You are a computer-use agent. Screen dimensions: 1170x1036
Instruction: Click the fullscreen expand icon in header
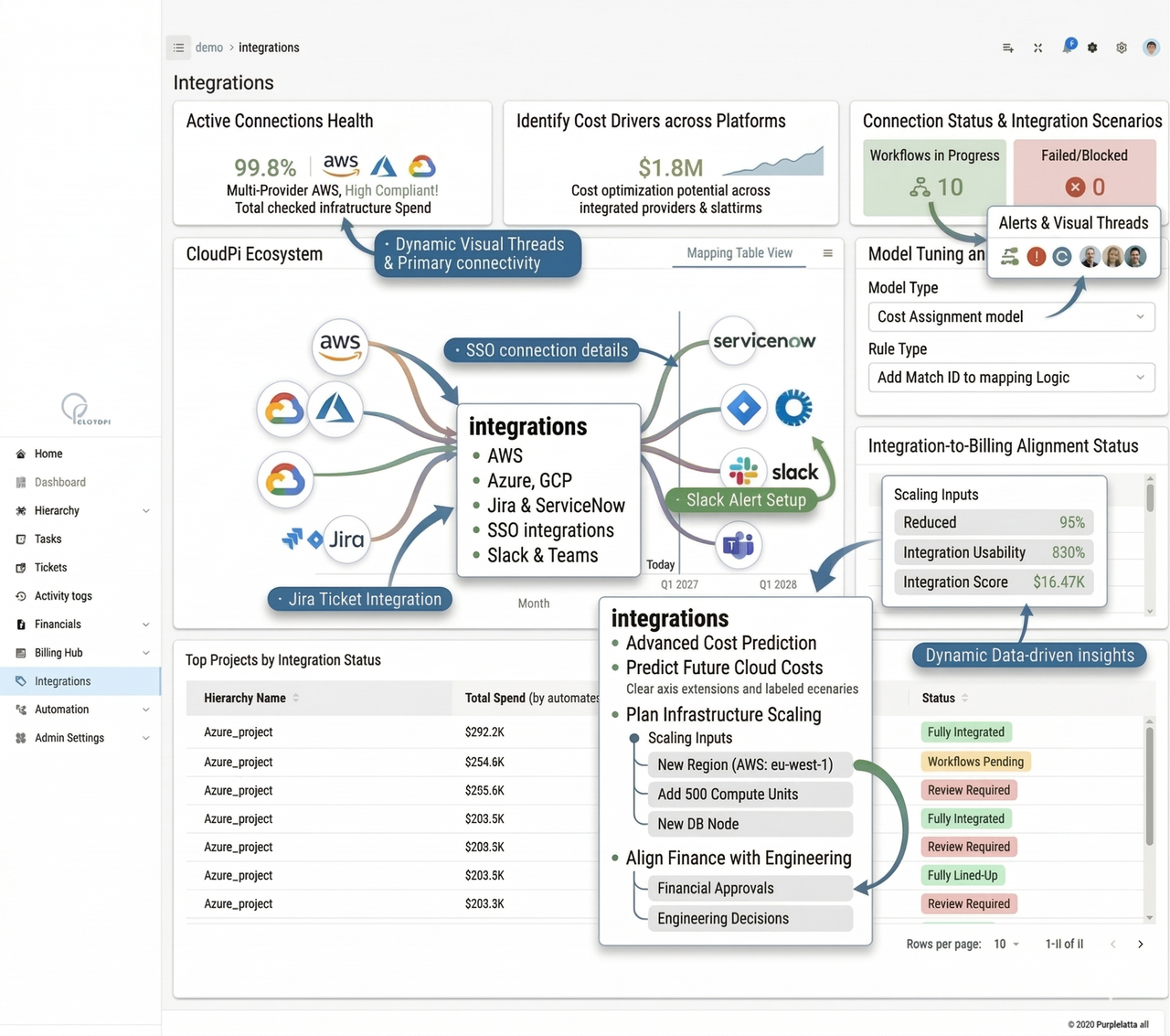click(1037, 48)
